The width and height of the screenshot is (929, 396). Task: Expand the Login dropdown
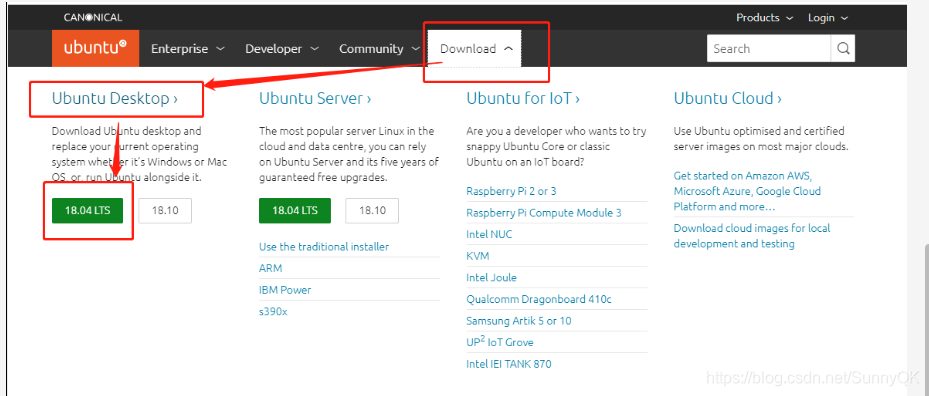tap(828, 18)
